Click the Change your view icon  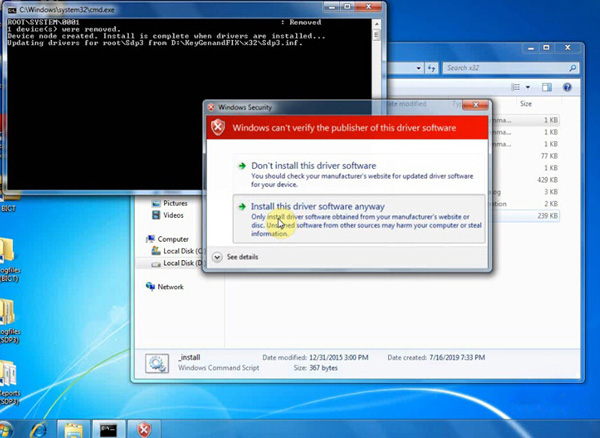click(516, 87)
